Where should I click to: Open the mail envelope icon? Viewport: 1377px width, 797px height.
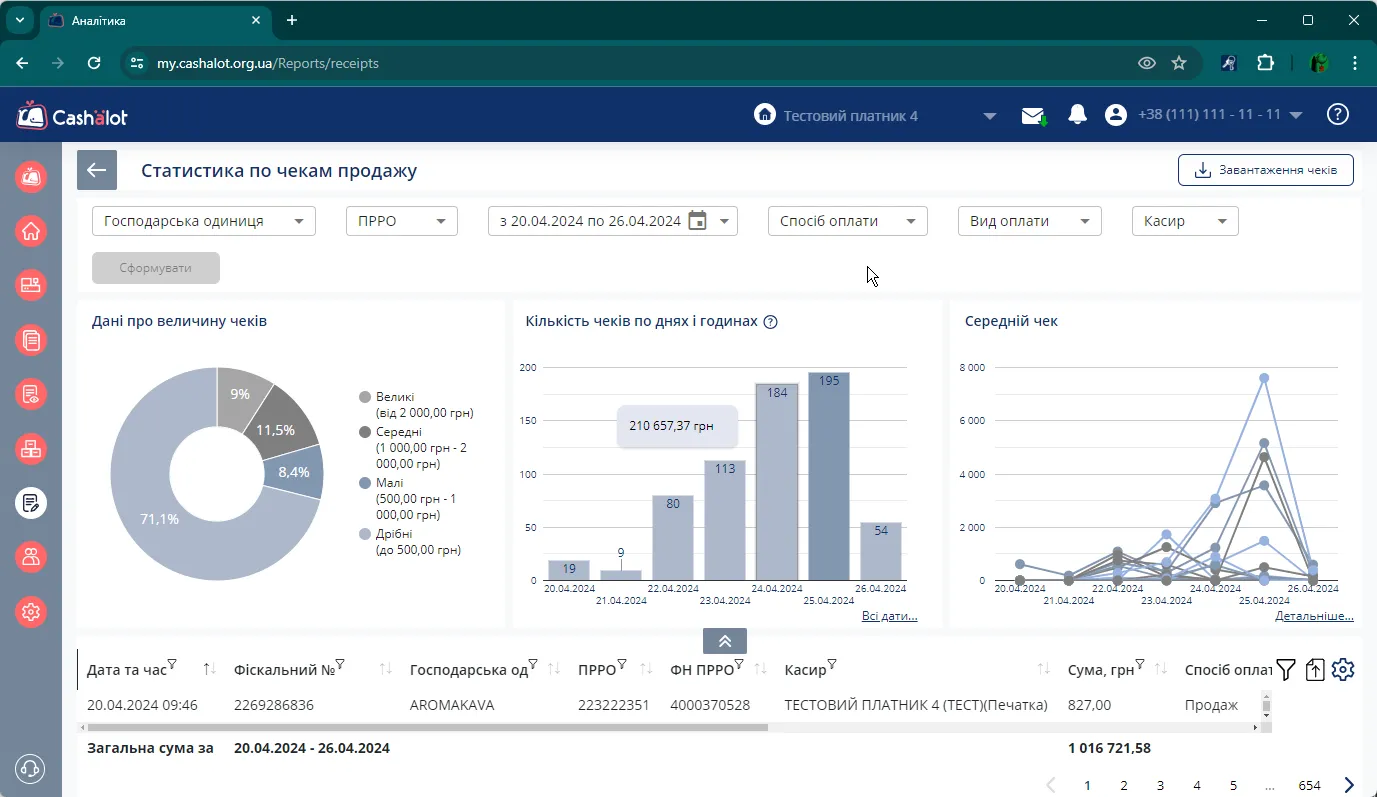pyautogui.click(x=1034, y=116)
